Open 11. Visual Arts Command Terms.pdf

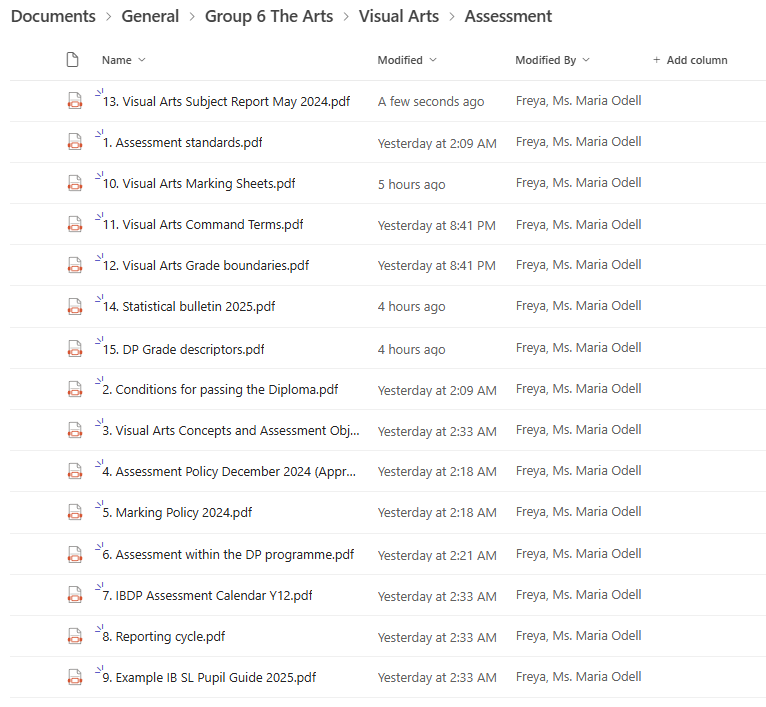point(203,225)
